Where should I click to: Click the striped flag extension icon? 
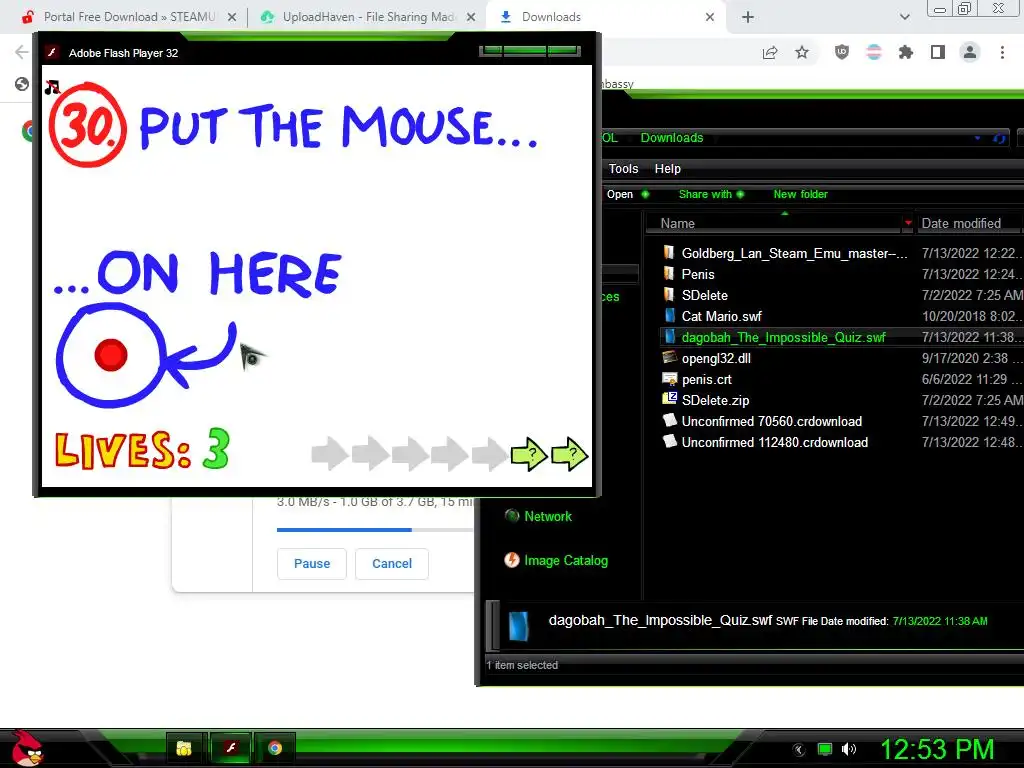click(x=874, y=52)
